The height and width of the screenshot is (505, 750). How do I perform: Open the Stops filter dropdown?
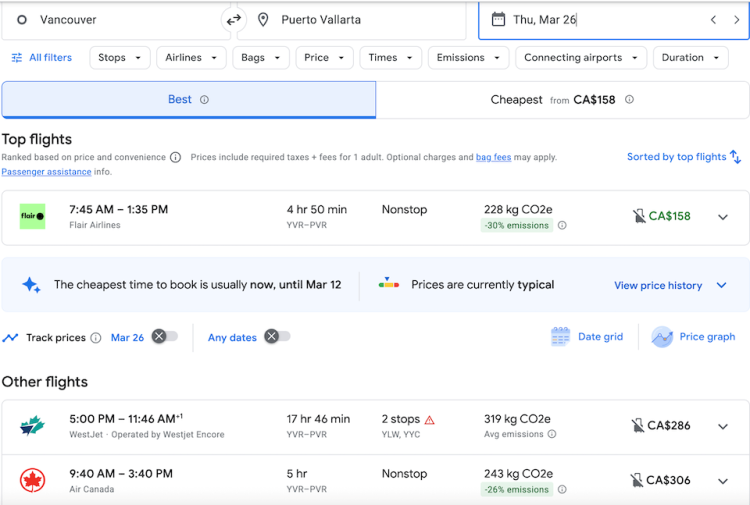(x=120, y=58)
